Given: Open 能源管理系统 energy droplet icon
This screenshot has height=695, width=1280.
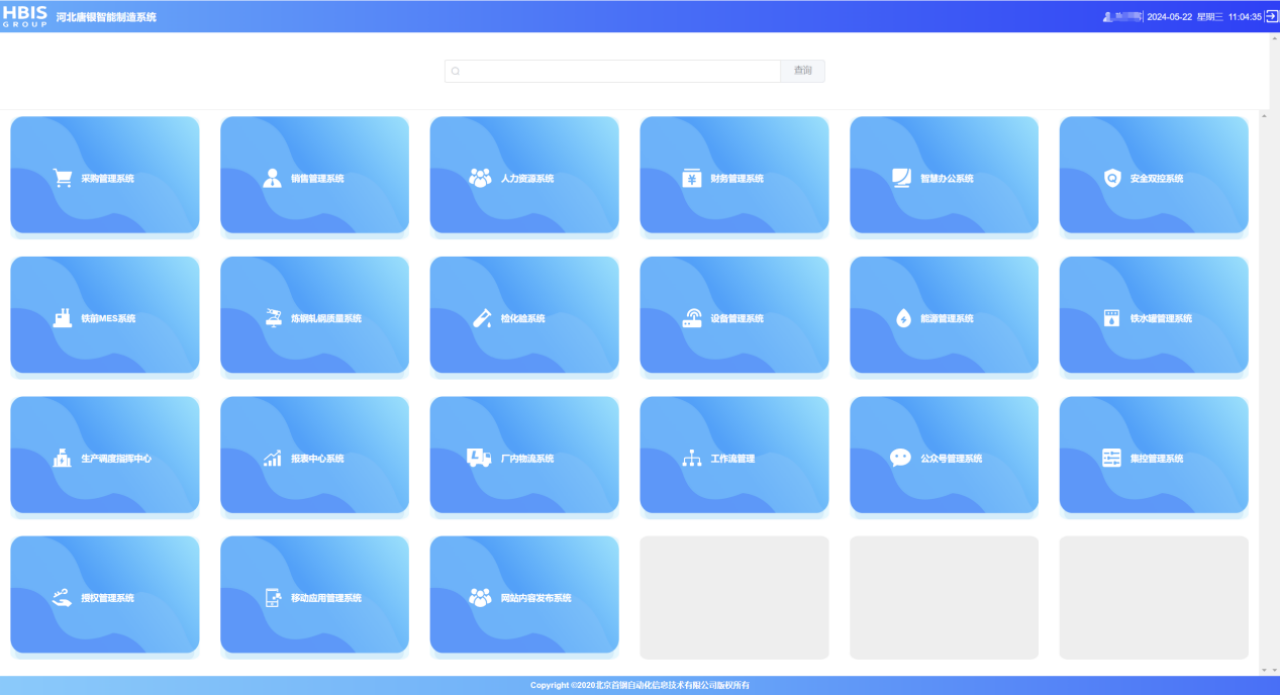Looking at the screenshot, I should (x=903, y=318).
